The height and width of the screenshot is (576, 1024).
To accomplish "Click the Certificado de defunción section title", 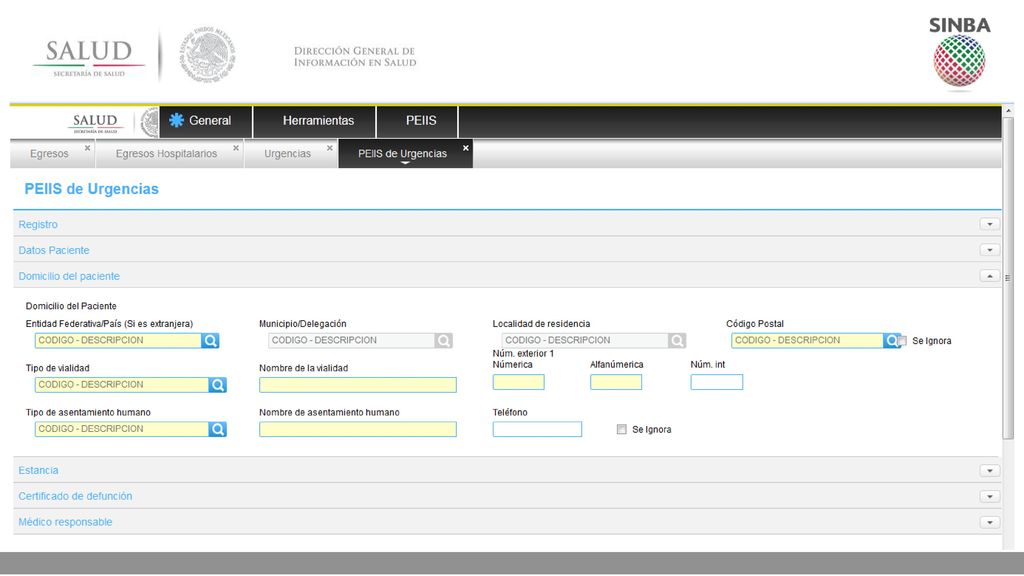I will click(x=75, y=496).
